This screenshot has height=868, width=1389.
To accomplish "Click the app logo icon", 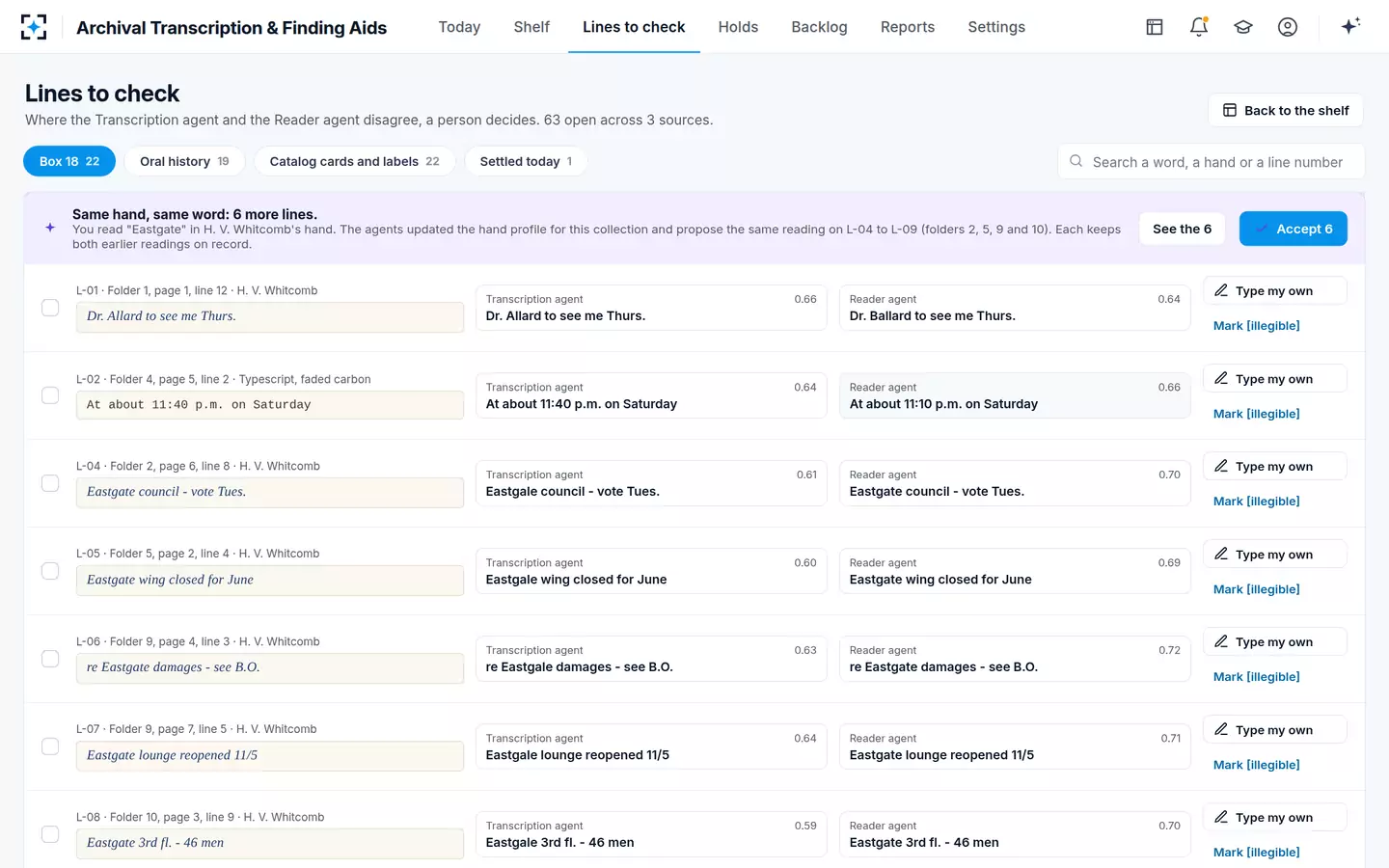I will [34, 27].
